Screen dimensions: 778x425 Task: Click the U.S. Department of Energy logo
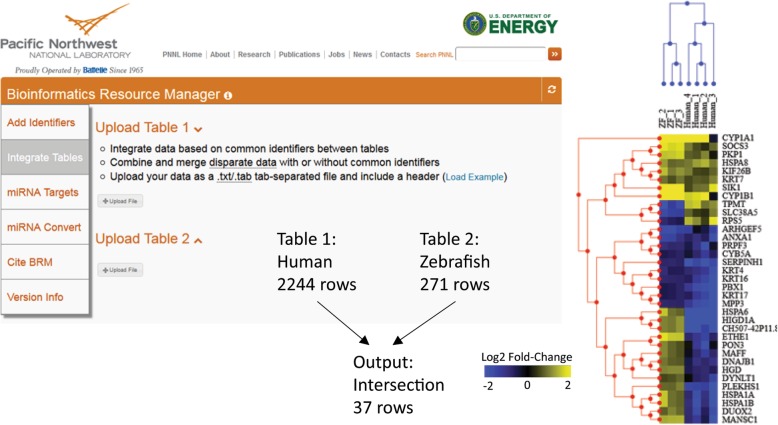pyautogui.click(x=510, y=24)
